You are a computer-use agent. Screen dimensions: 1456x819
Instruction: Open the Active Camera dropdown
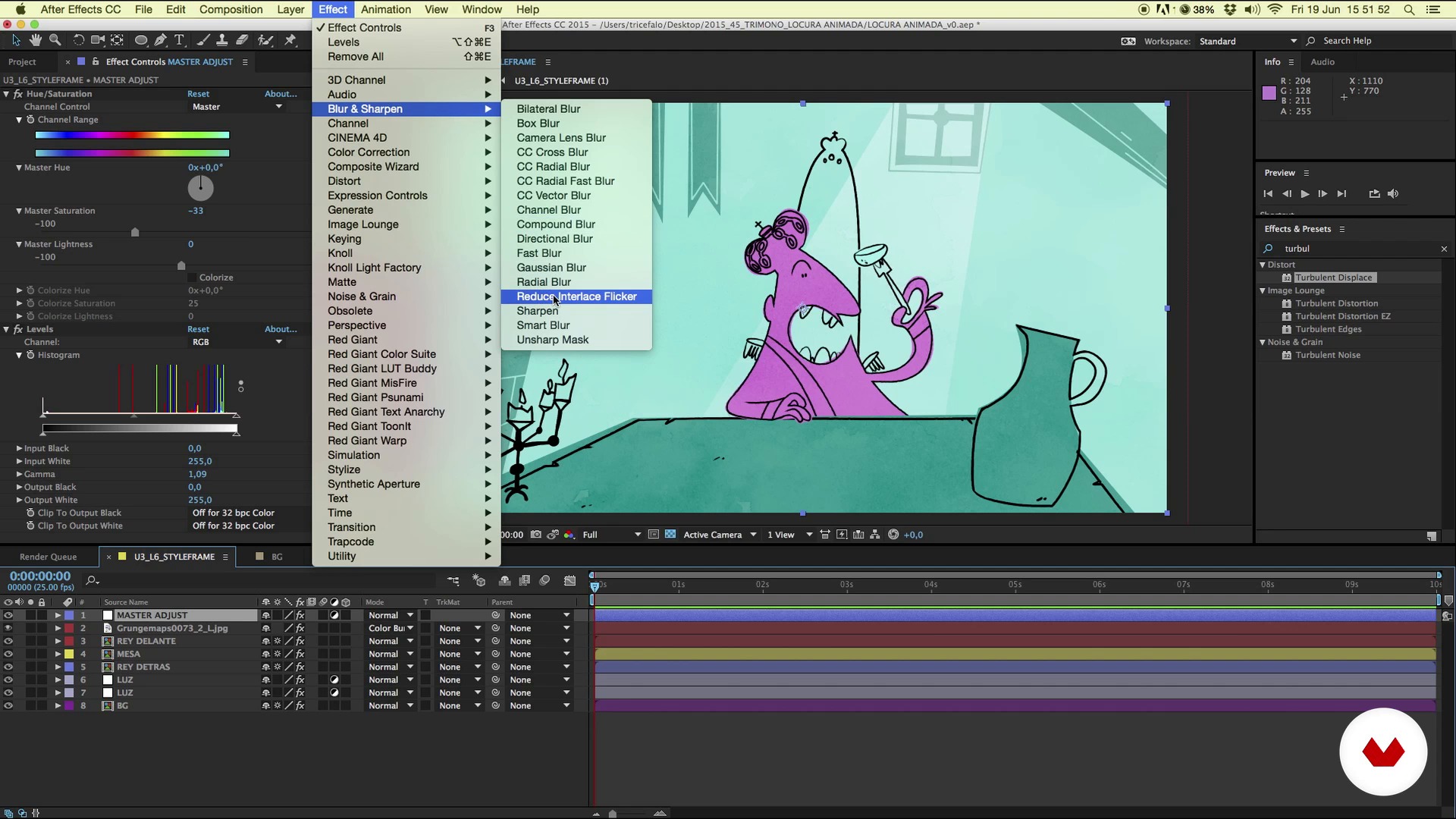[720, 535]
